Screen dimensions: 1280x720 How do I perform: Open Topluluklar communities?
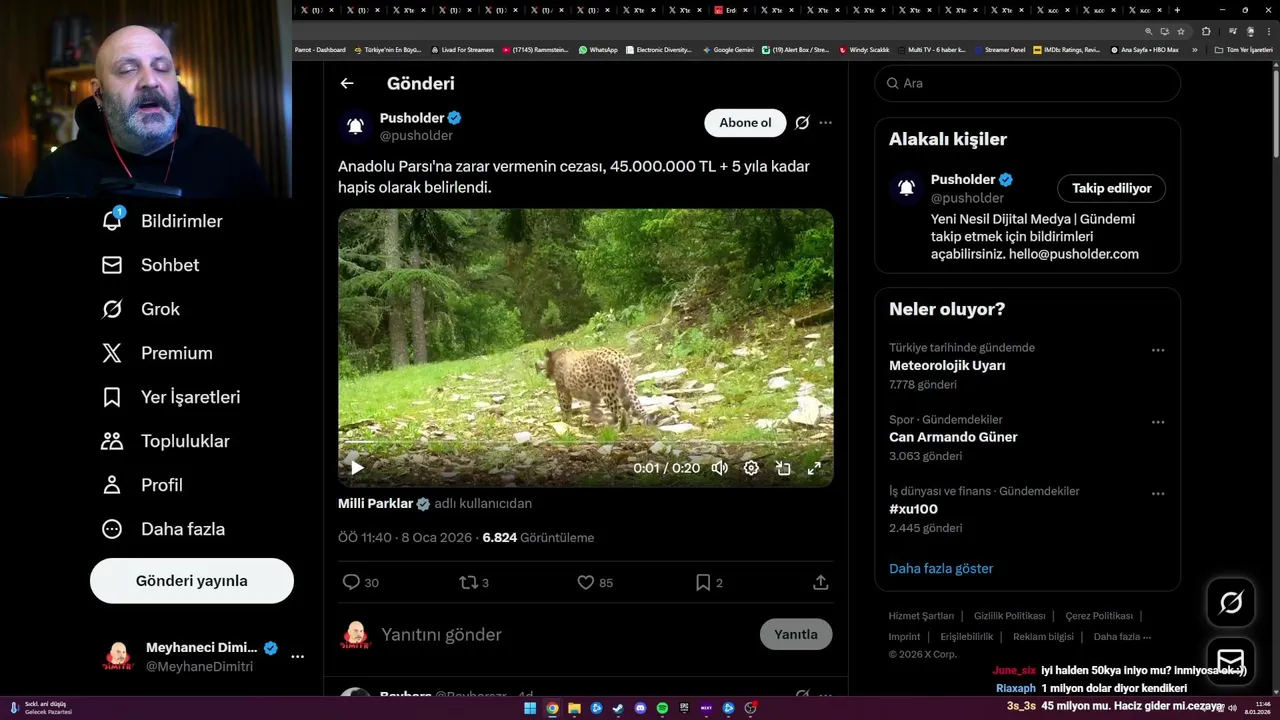[166, 441]
